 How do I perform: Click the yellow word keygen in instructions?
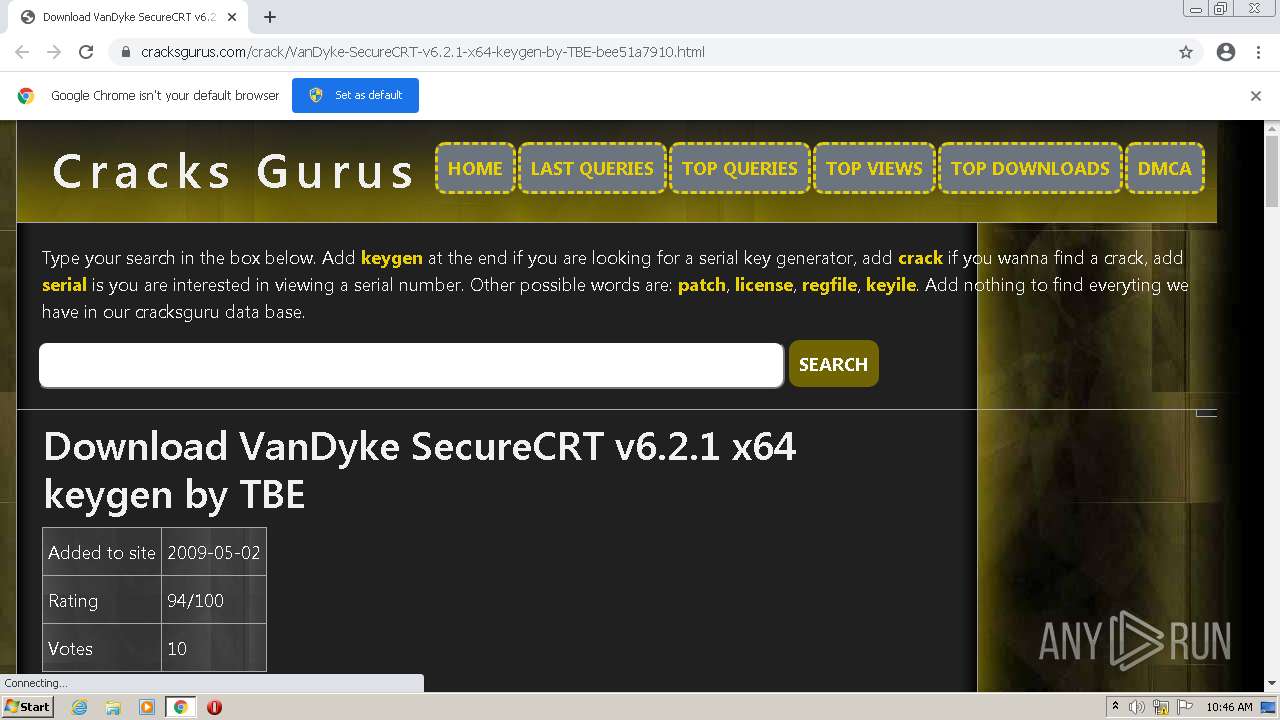(391, 258)
